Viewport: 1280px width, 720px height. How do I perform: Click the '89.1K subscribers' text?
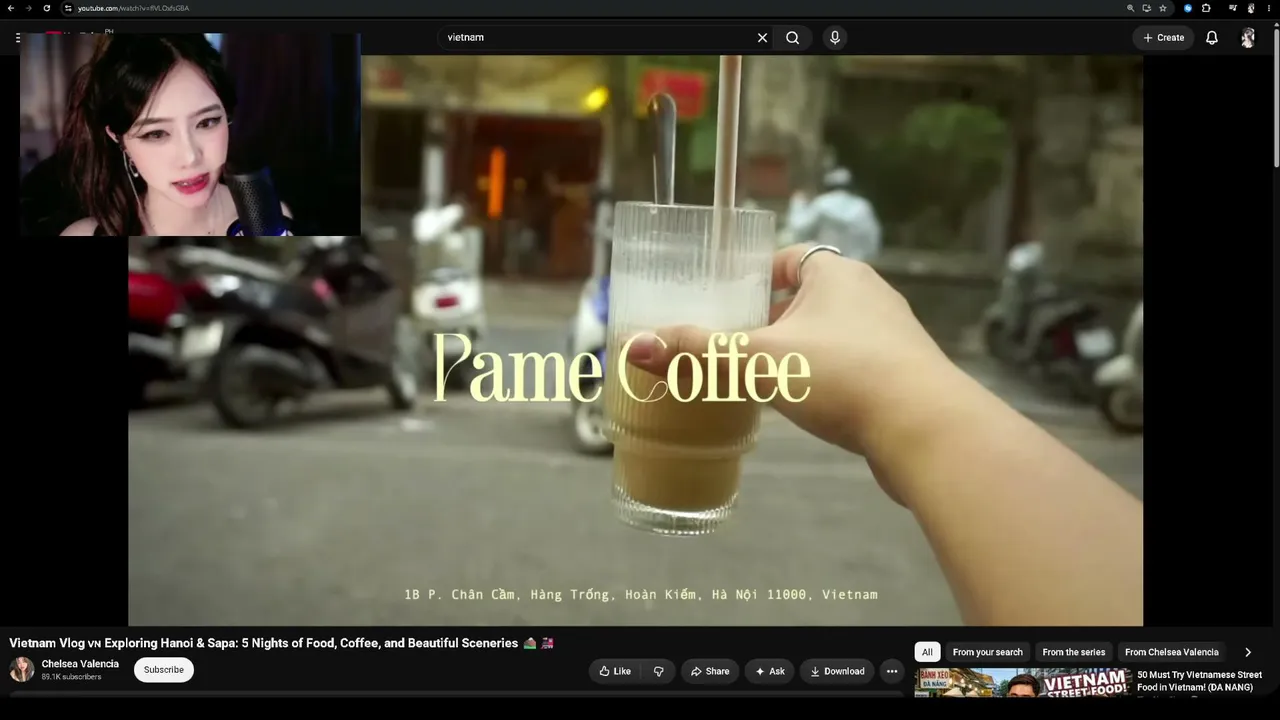point(71,677)
